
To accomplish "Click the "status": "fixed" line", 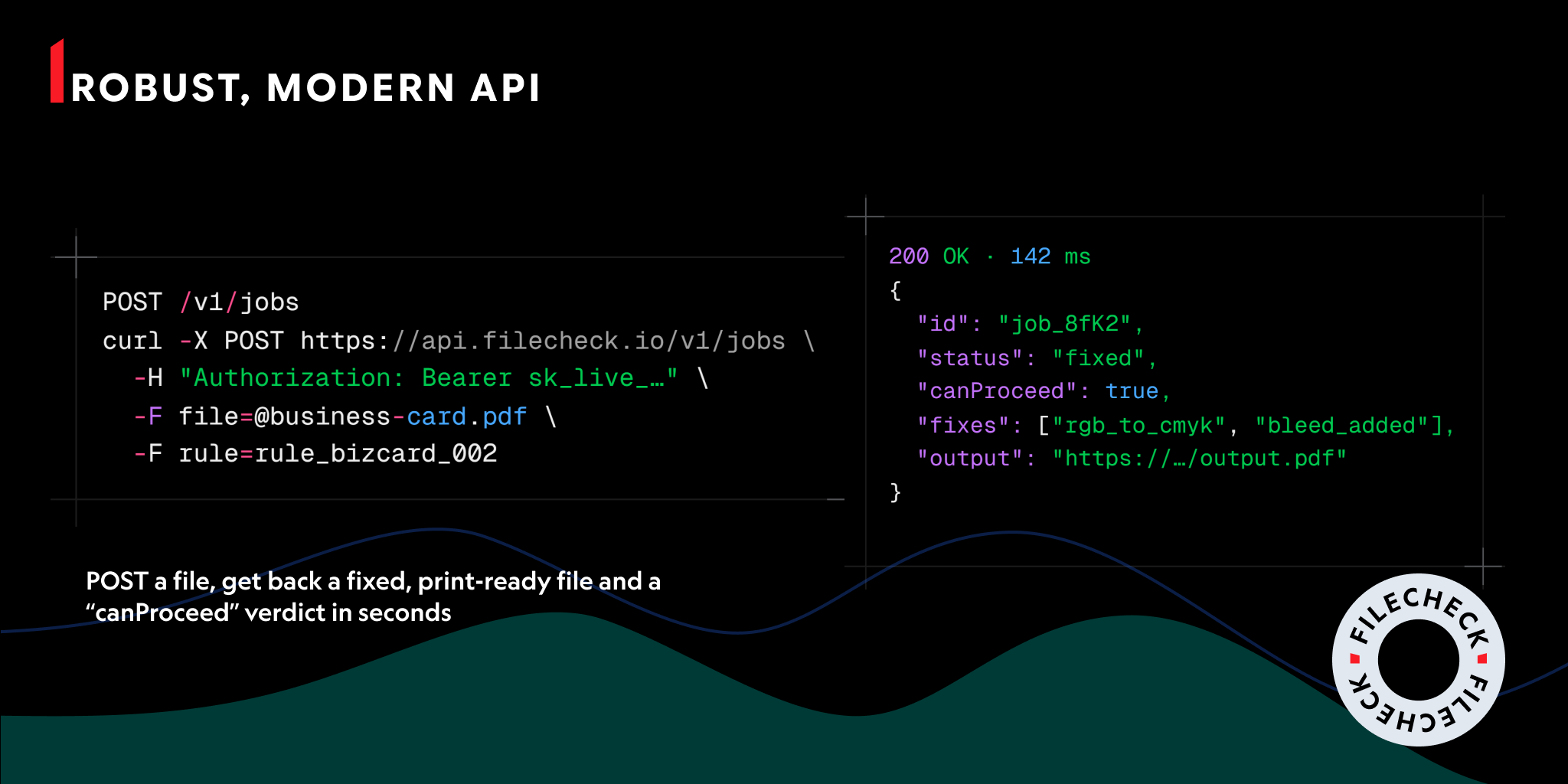I will [x=1037, y=358].
